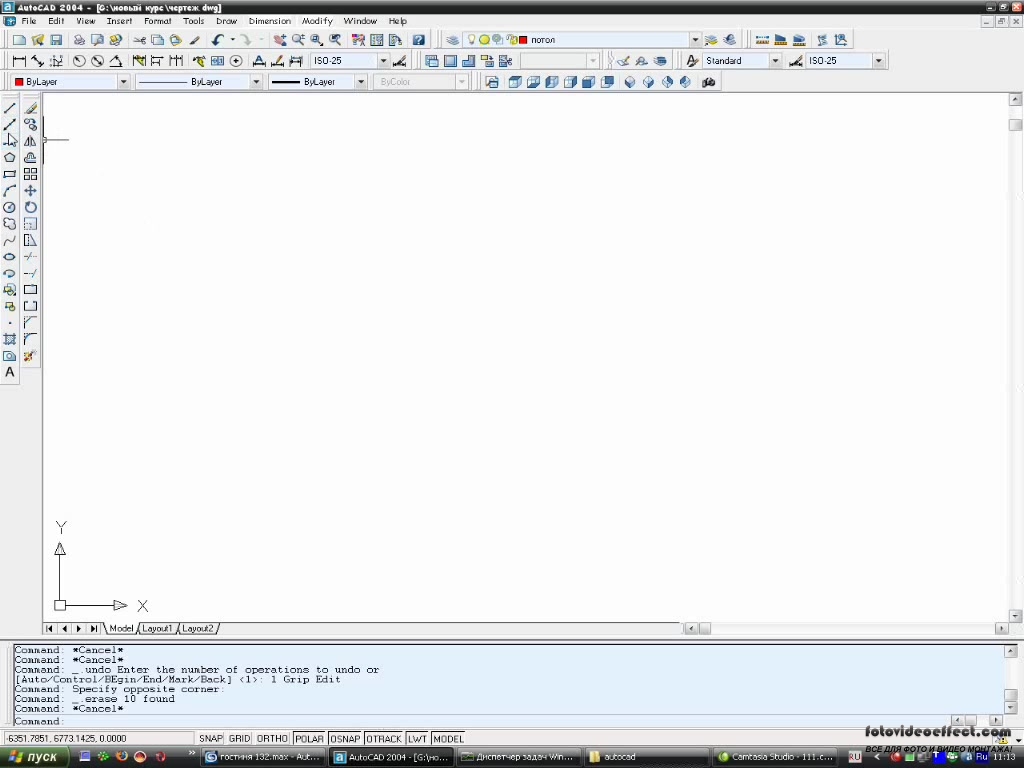Toggle LWT lineweight display
This screenshot has height=768, width=1024.
tap(417, 739)
